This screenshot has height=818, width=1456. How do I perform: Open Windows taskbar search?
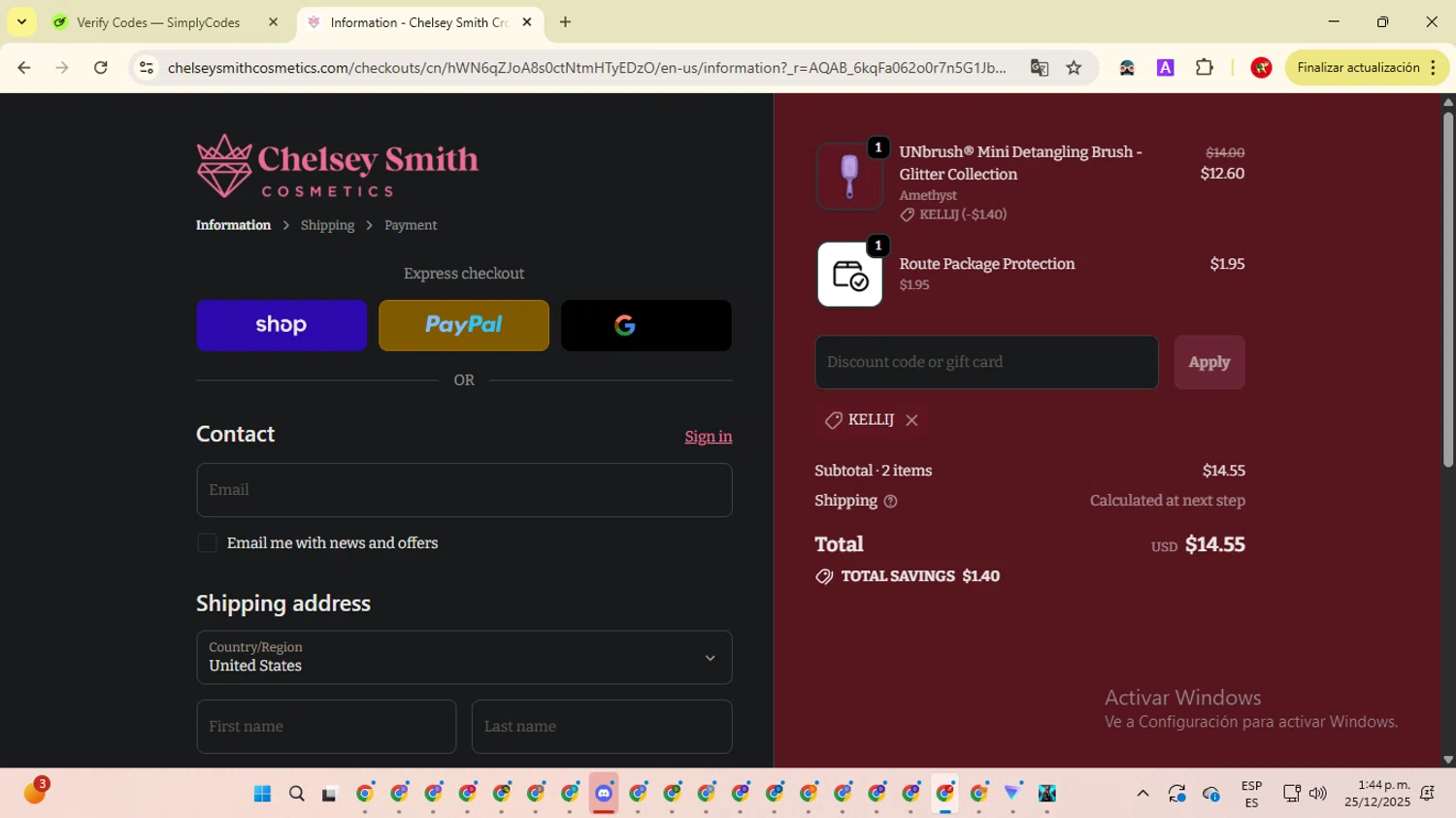[297, 794]
